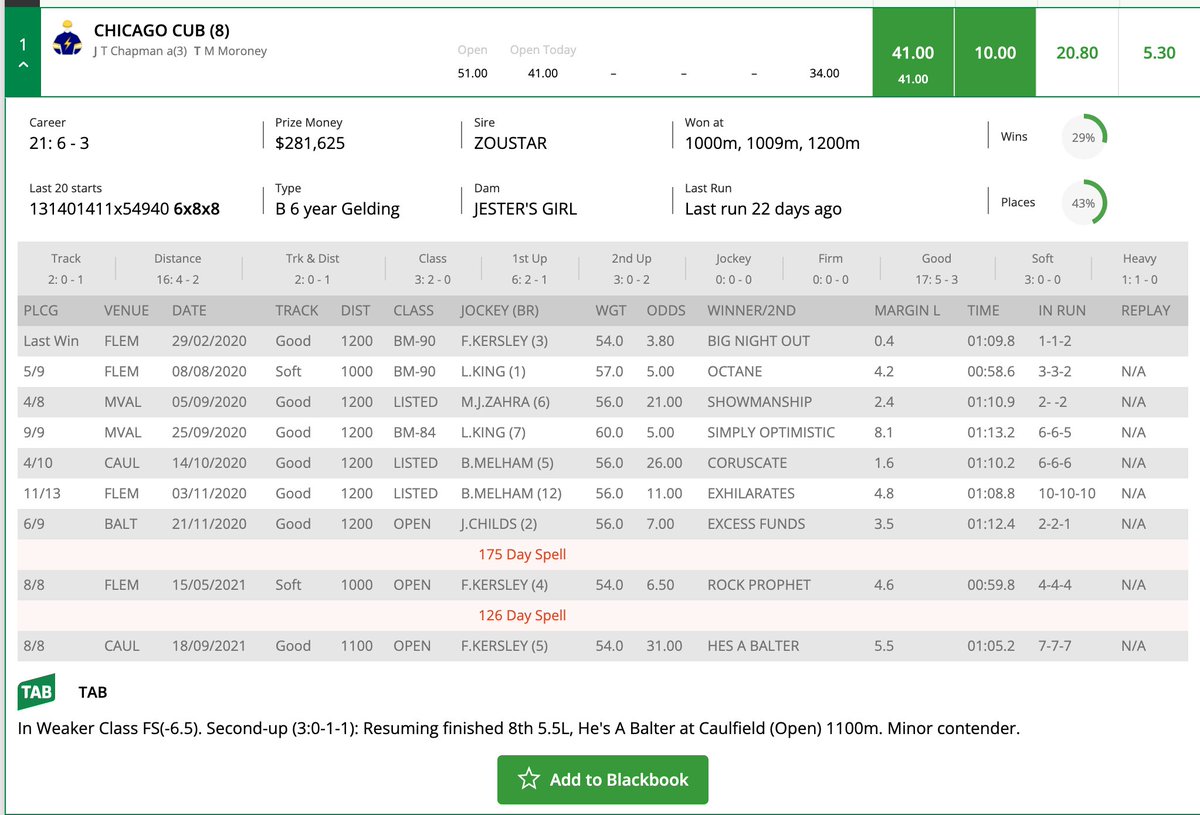
Task: Click the 34.00 fluctuation price
Action: click(x=824, y=73)
